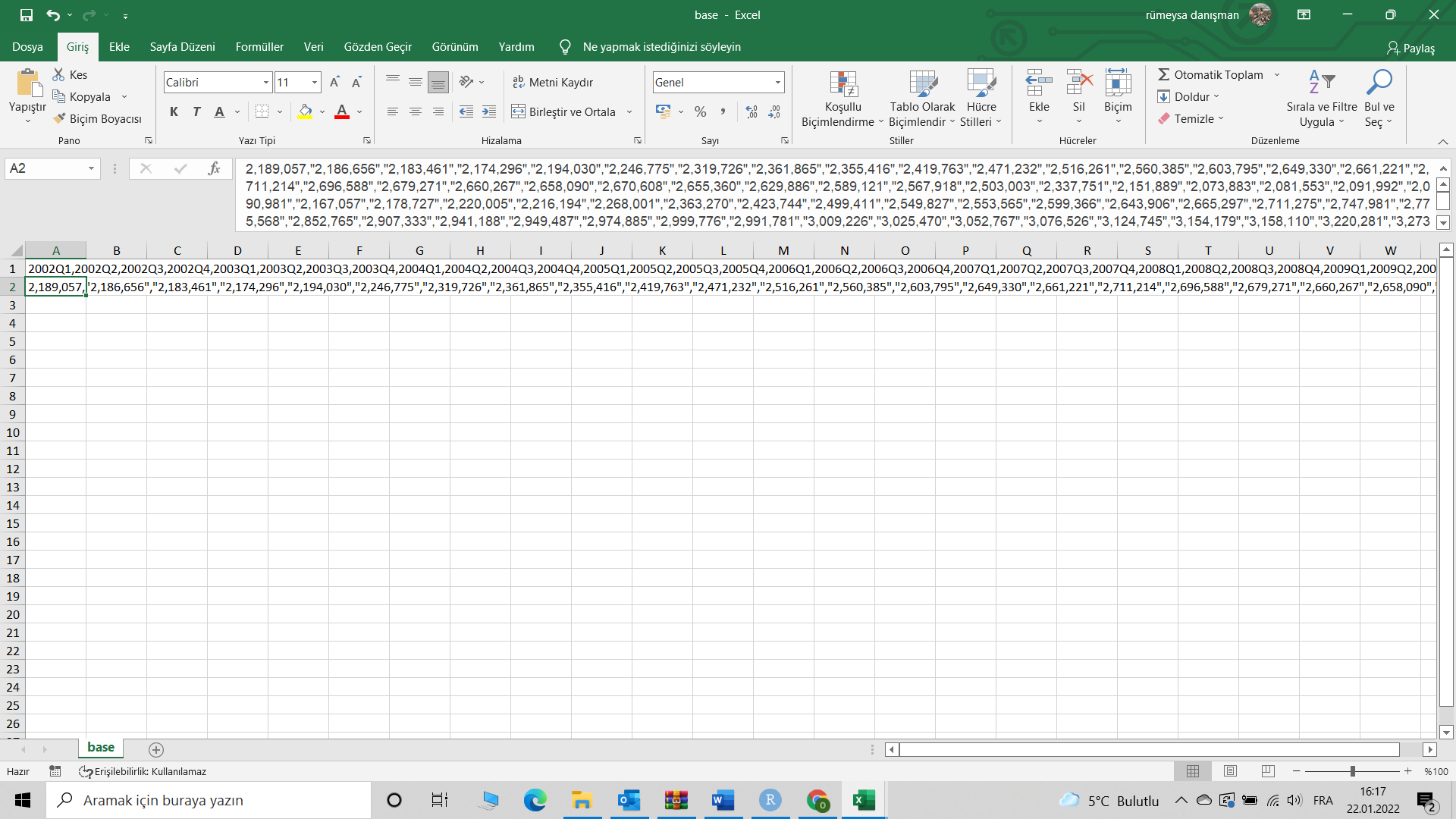Toggle Wrap Text (Metni Kaydır)
The width and height of the screenshot is (1456, 819).
tap(553, 82)
